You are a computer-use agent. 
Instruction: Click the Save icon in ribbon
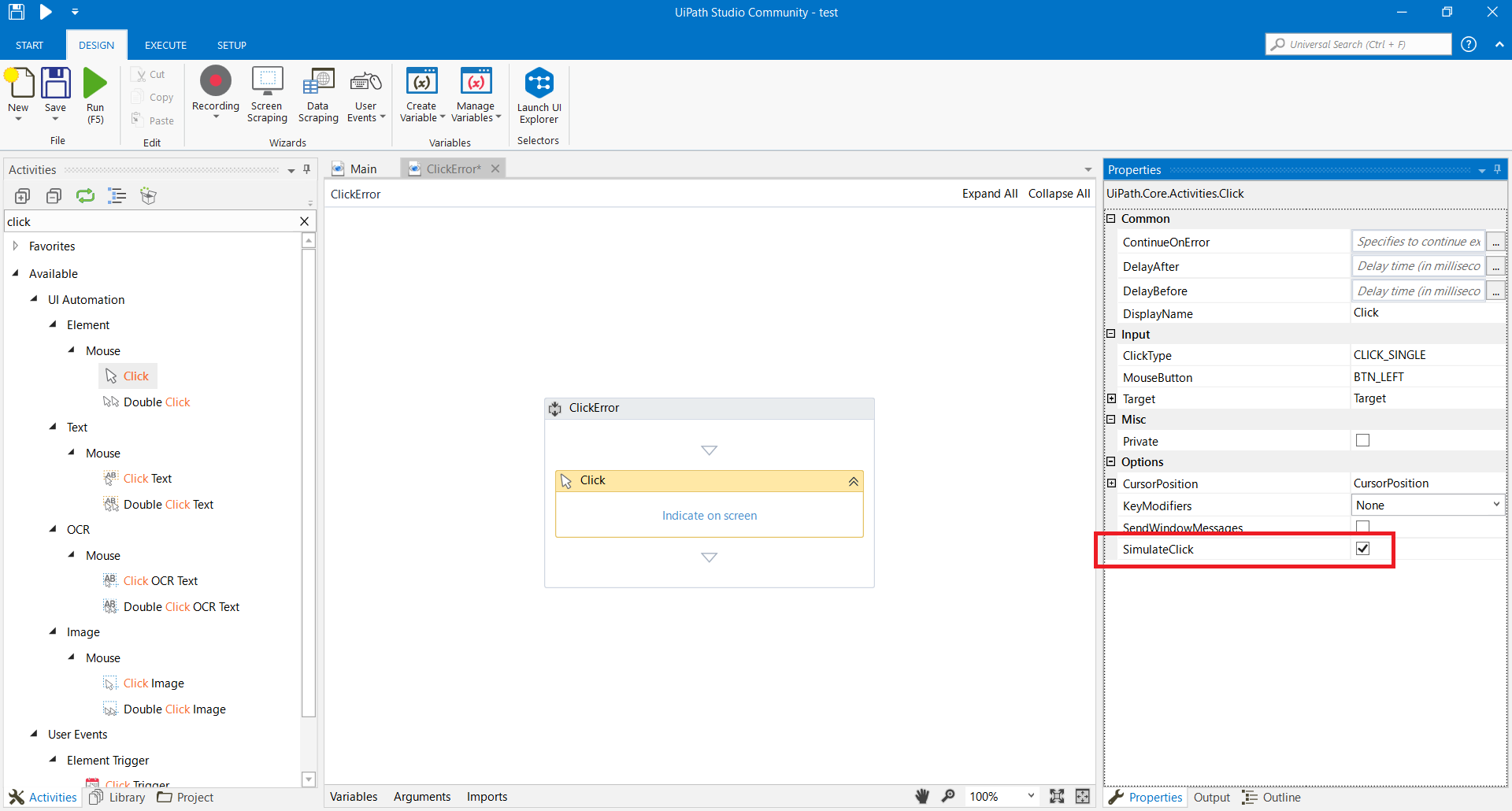[x=55, y=83]
